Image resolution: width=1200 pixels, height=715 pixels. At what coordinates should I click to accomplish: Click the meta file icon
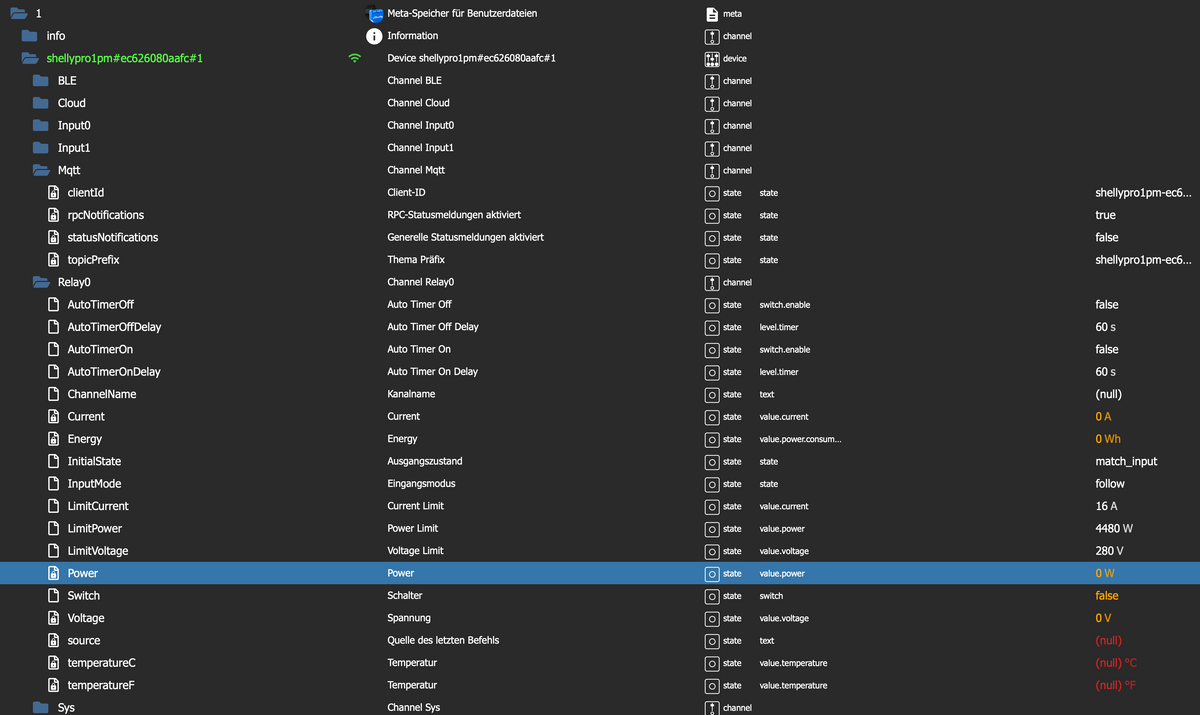[712, 14]
